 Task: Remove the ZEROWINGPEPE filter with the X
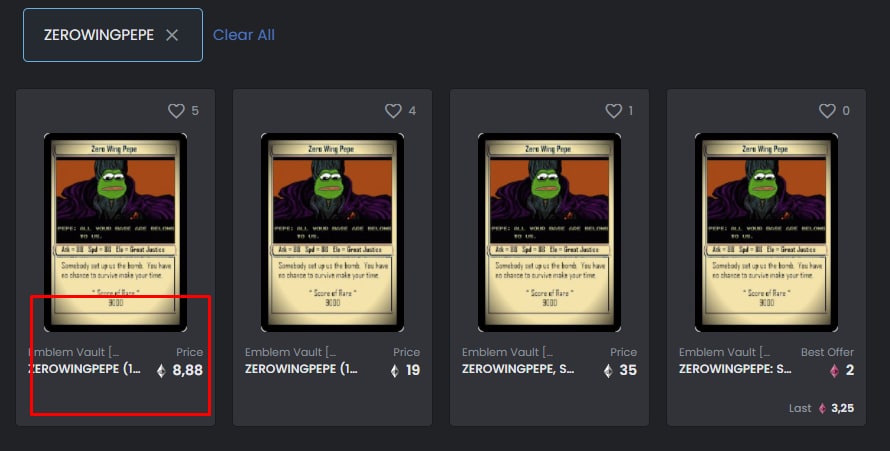(x=172, y=35)
